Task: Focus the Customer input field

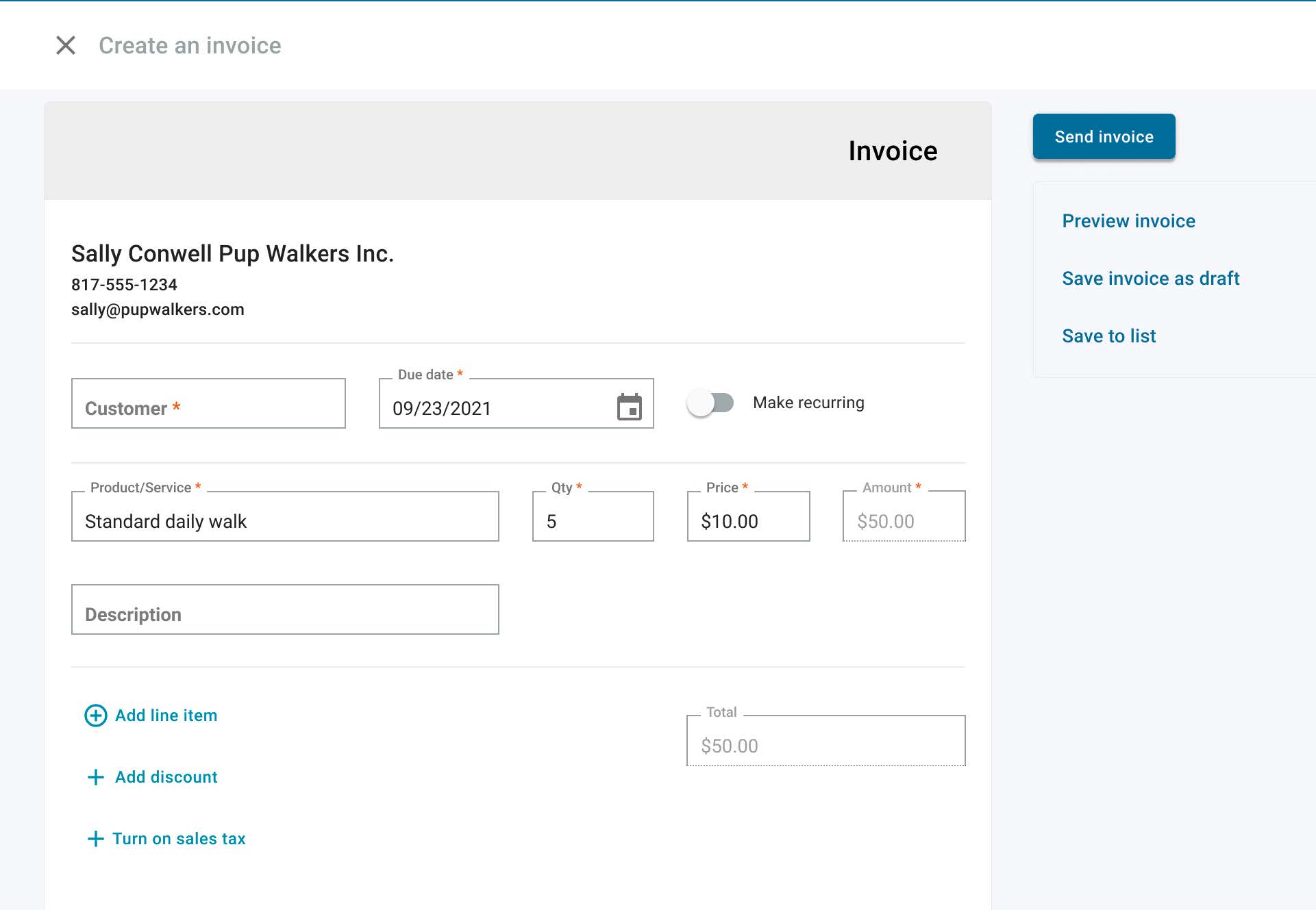Action: point(208,403)
